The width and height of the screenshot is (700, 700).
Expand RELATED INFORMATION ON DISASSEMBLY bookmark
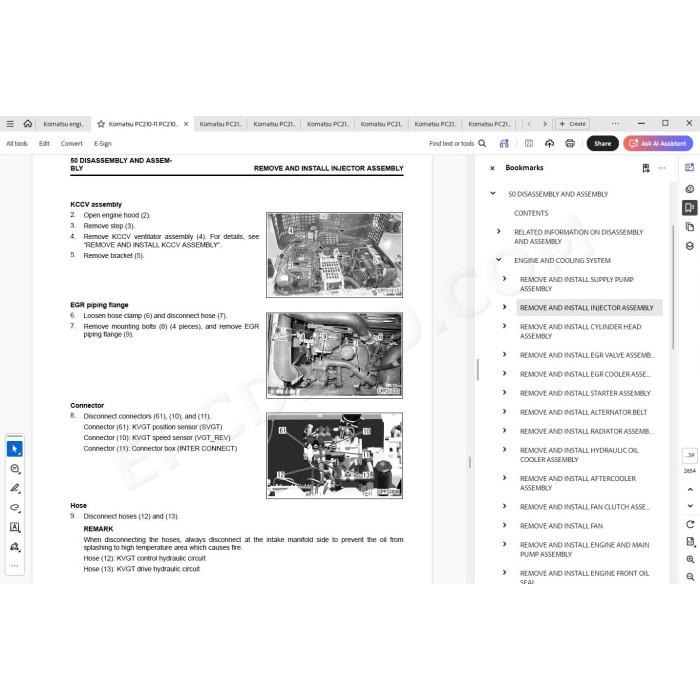499,231
